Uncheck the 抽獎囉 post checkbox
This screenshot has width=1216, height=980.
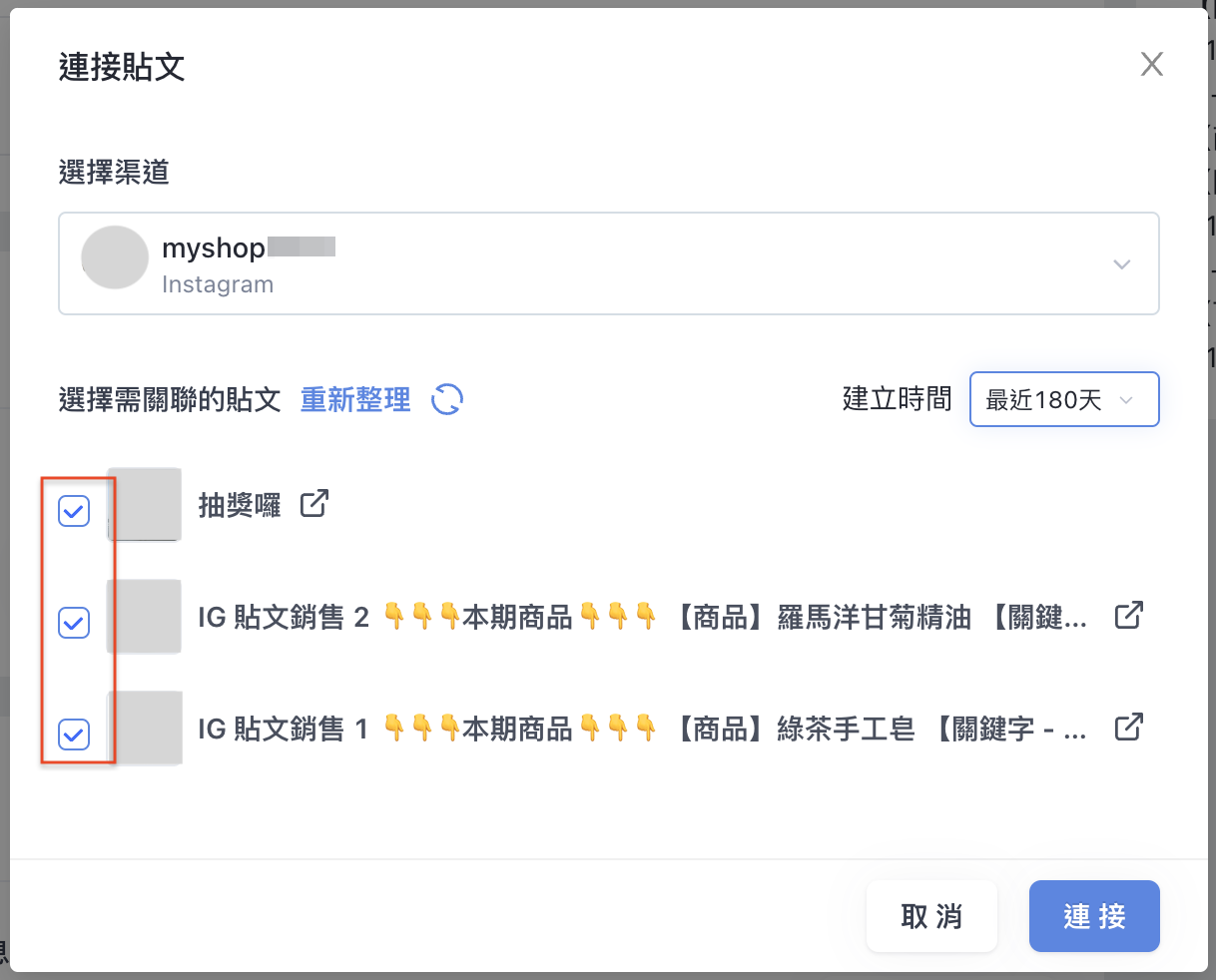74,511
